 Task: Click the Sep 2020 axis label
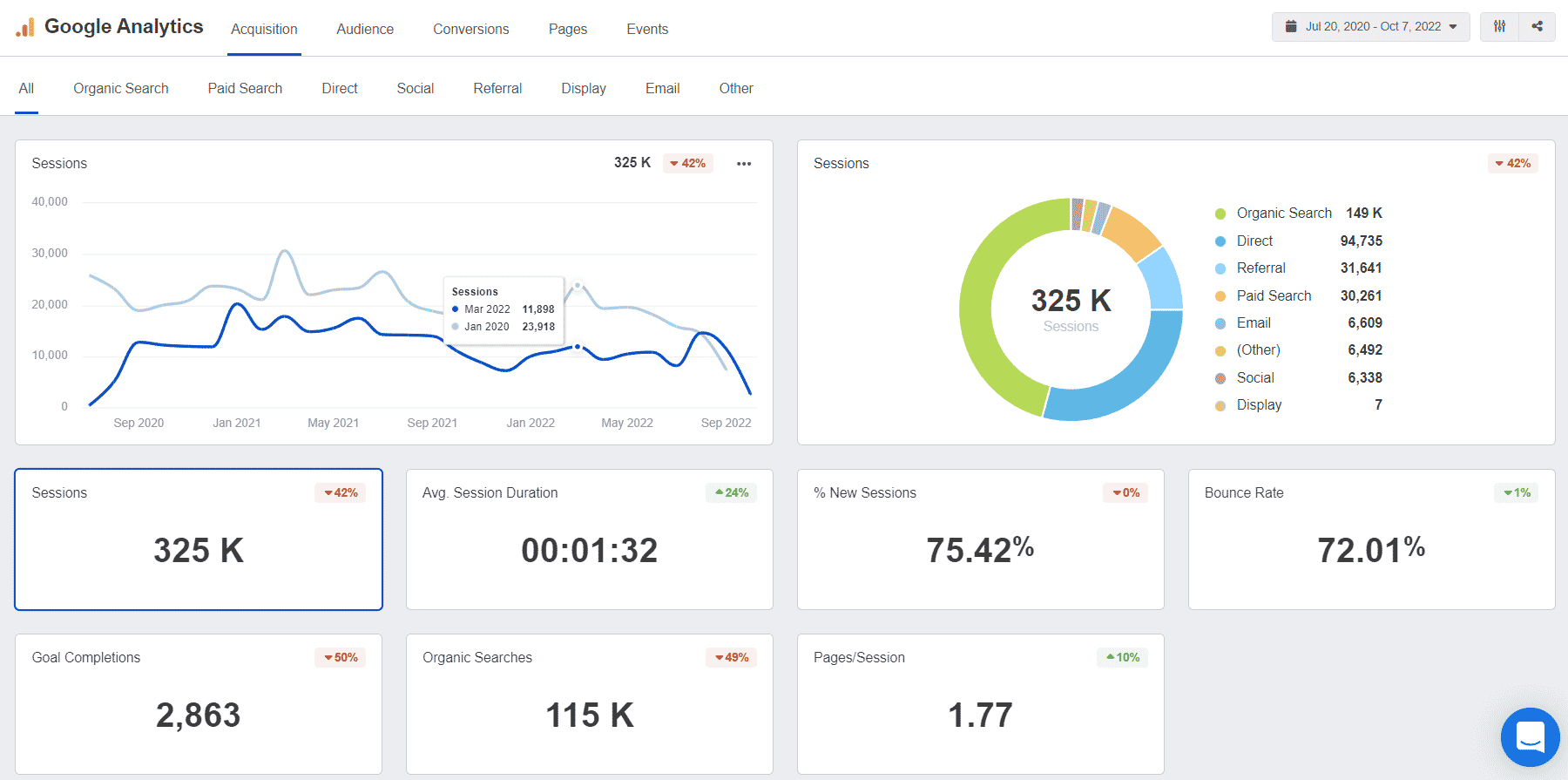139,423
